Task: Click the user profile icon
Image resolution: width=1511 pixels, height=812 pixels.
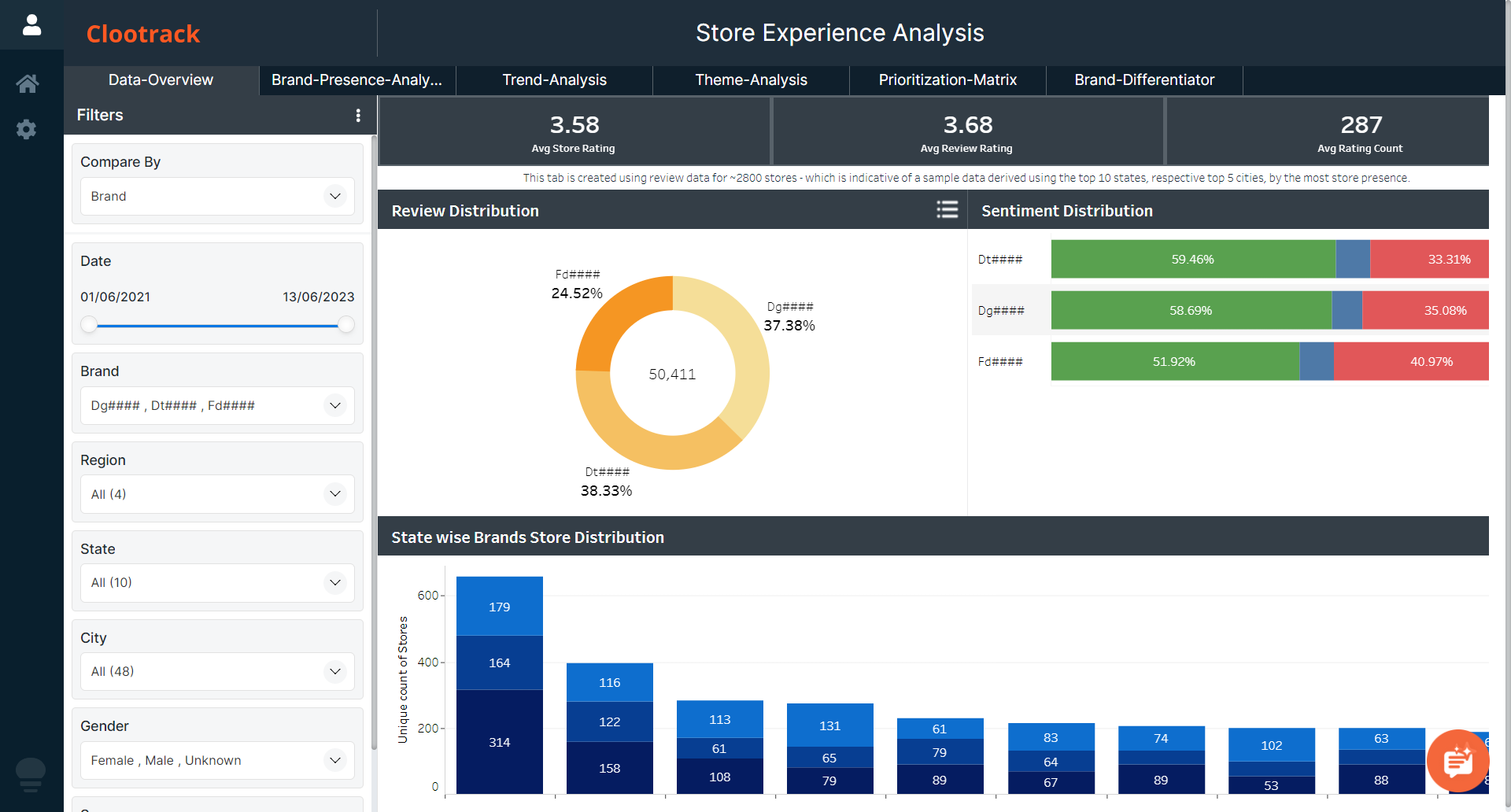Action: 31,25
